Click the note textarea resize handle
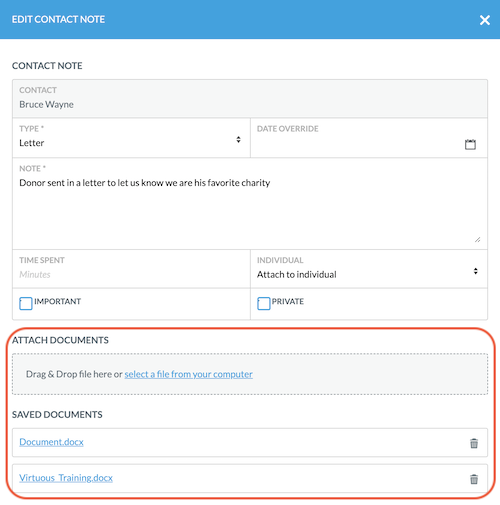The image size is (500, 505). 477,239
